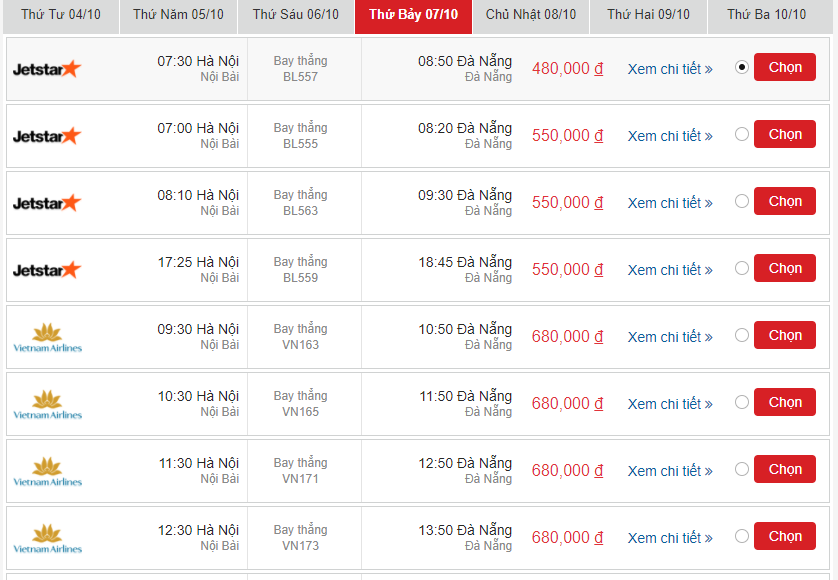
Task: Click Jetstar logo on flight BL557
Action: click(x=46, y=69)
